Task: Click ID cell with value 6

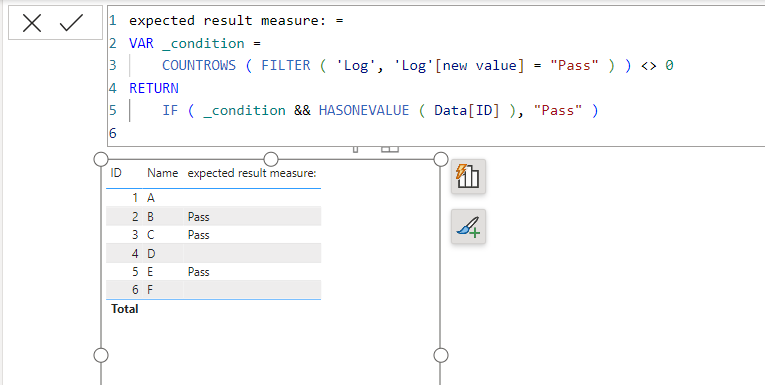Action: tap(135, 290)
